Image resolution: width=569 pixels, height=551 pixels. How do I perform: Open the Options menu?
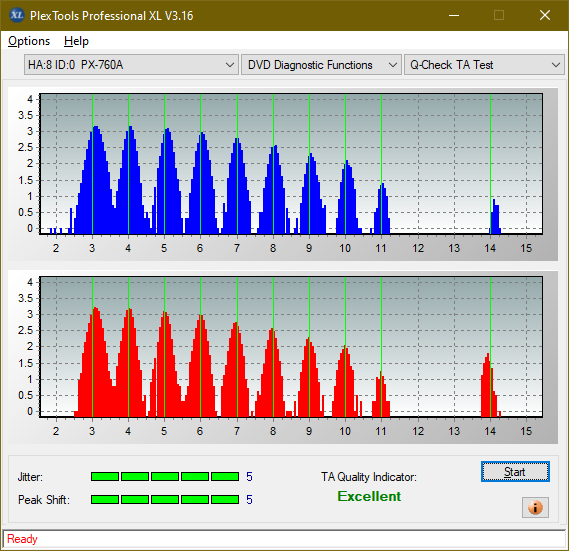(x=29, y=41)
